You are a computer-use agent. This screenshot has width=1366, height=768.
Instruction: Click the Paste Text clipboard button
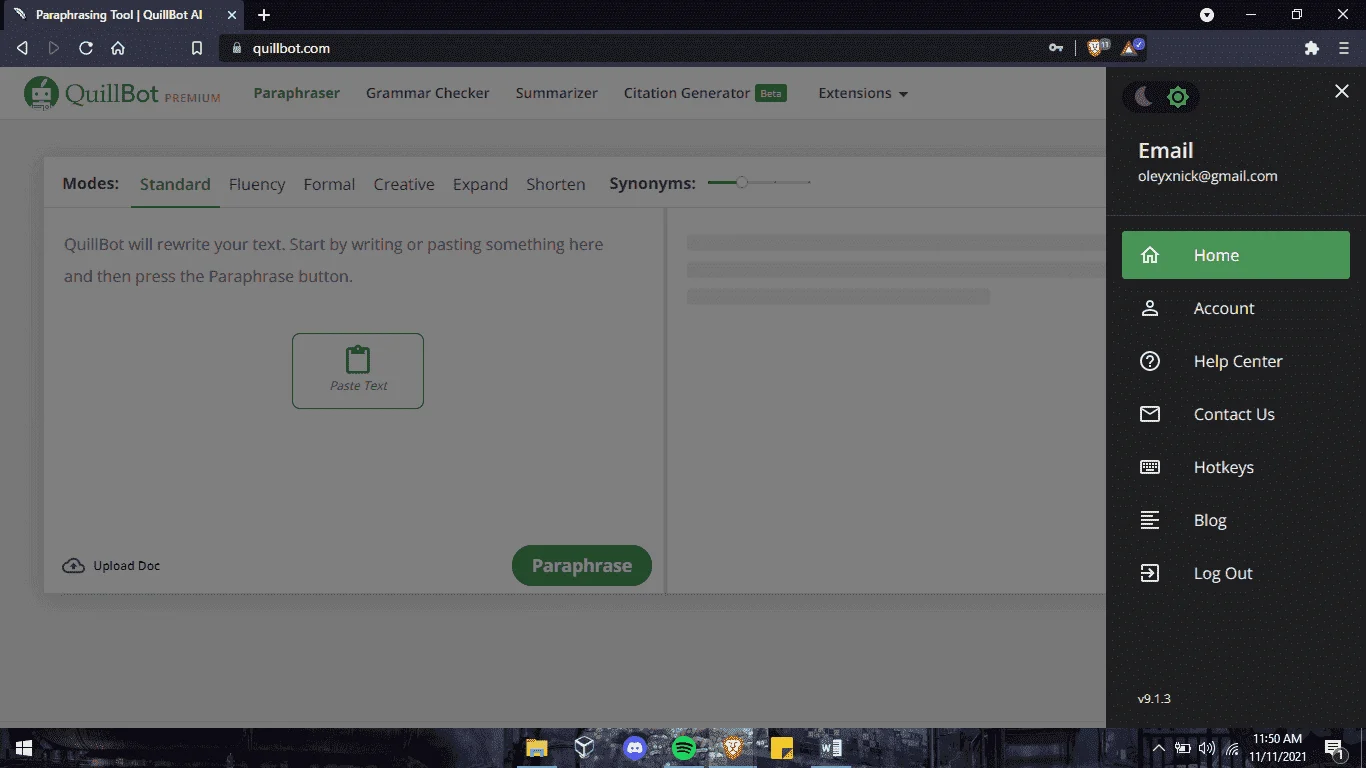[x=358, y=371]
